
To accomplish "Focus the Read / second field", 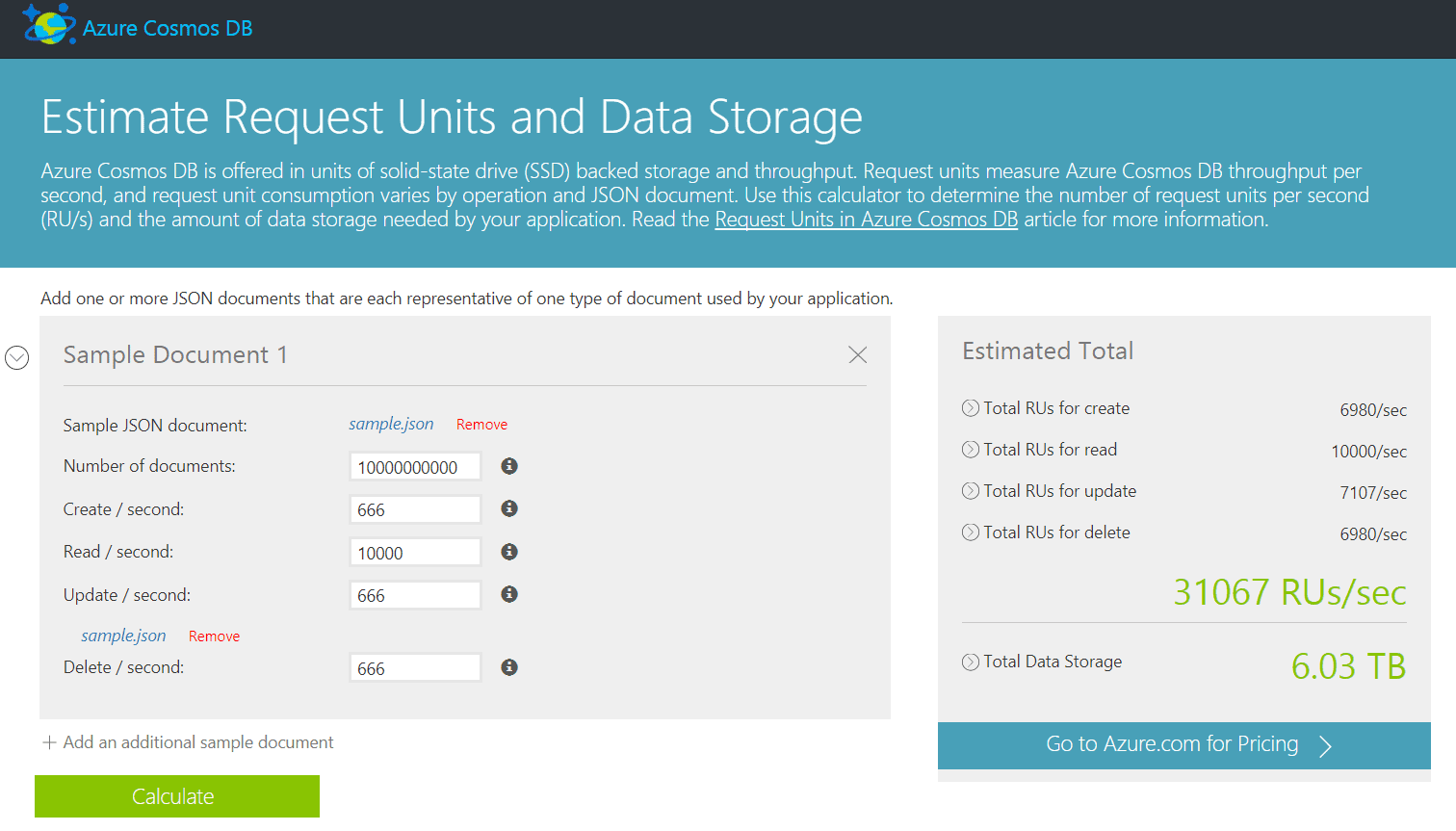I will [x=415, y=553].
